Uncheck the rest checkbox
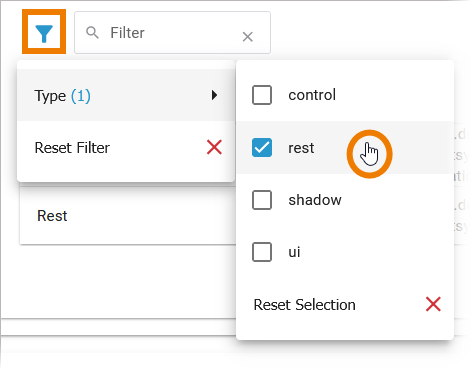 click(262, 147)
